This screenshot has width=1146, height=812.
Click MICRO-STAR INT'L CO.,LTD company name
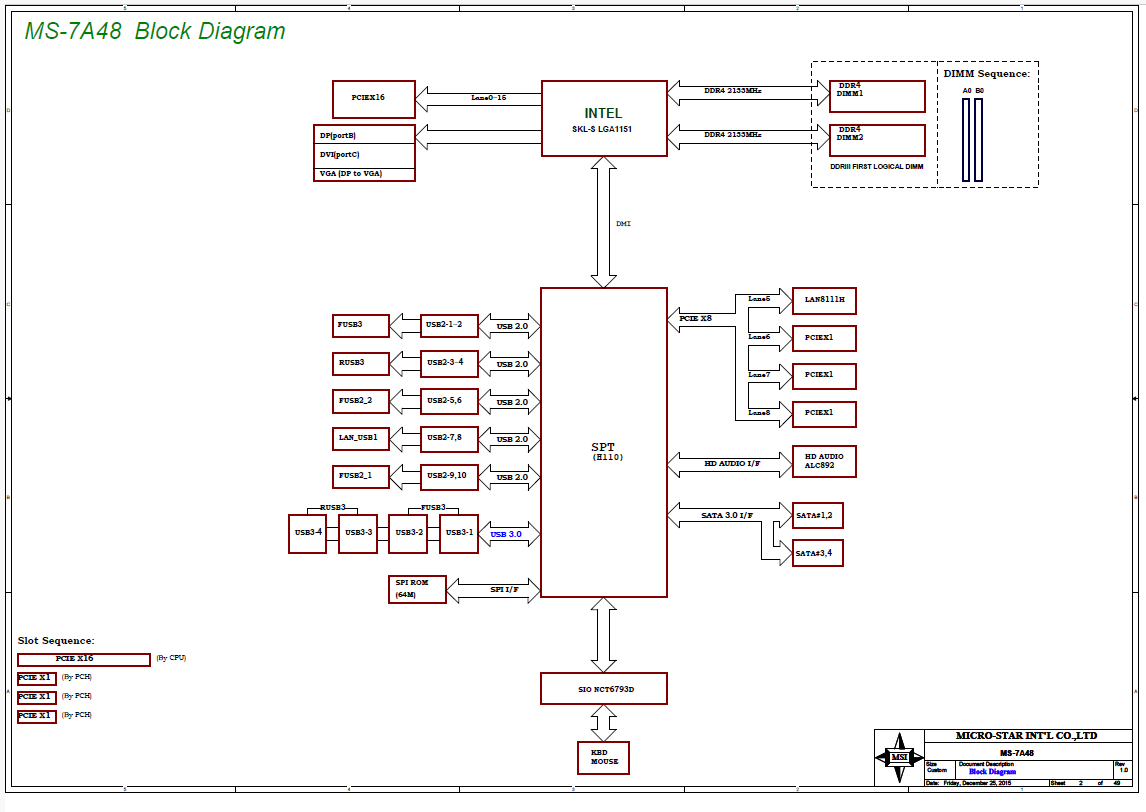tap(1026, 736)
